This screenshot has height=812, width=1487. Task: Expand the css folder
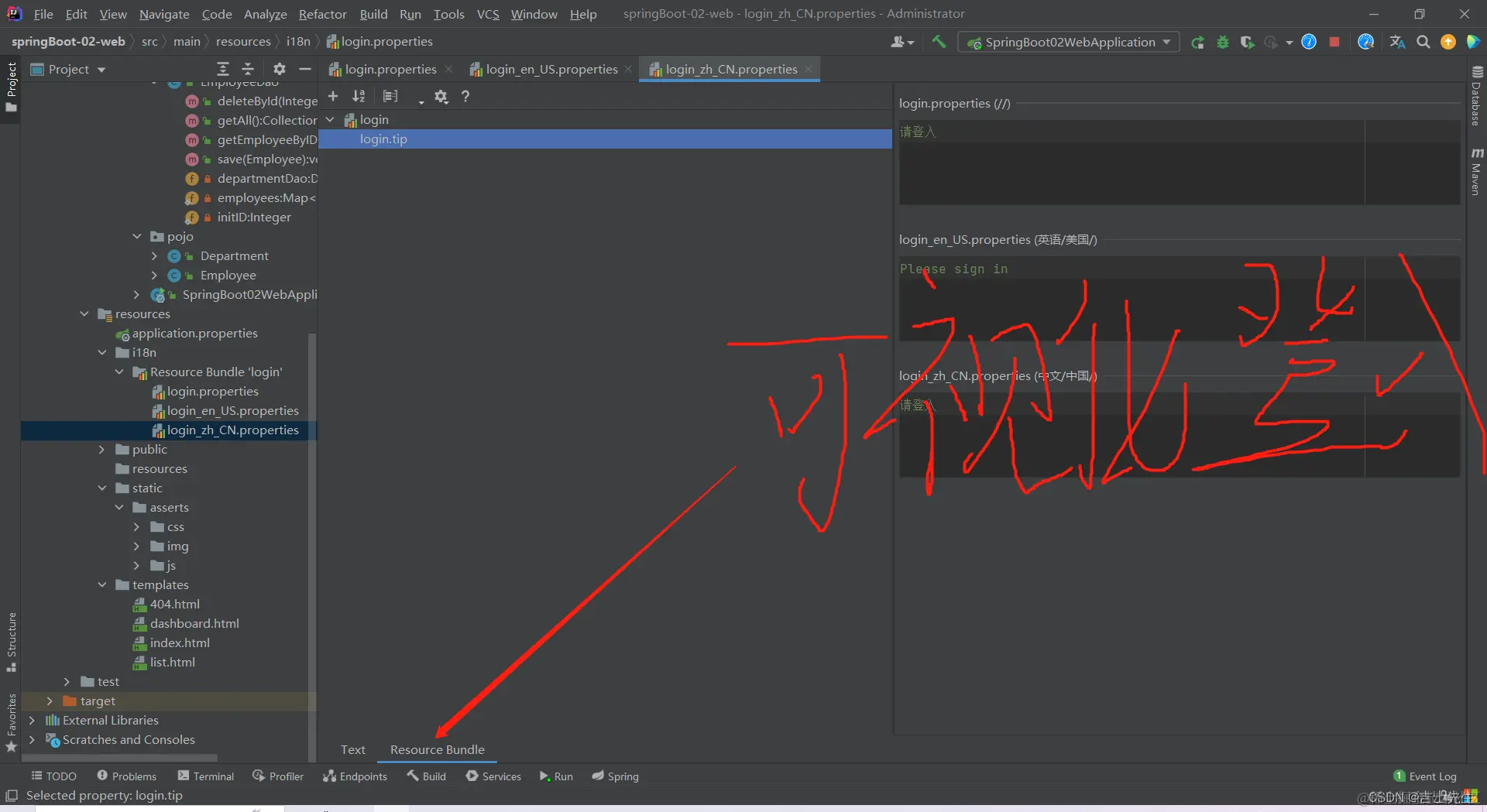(x=136, y=526)
